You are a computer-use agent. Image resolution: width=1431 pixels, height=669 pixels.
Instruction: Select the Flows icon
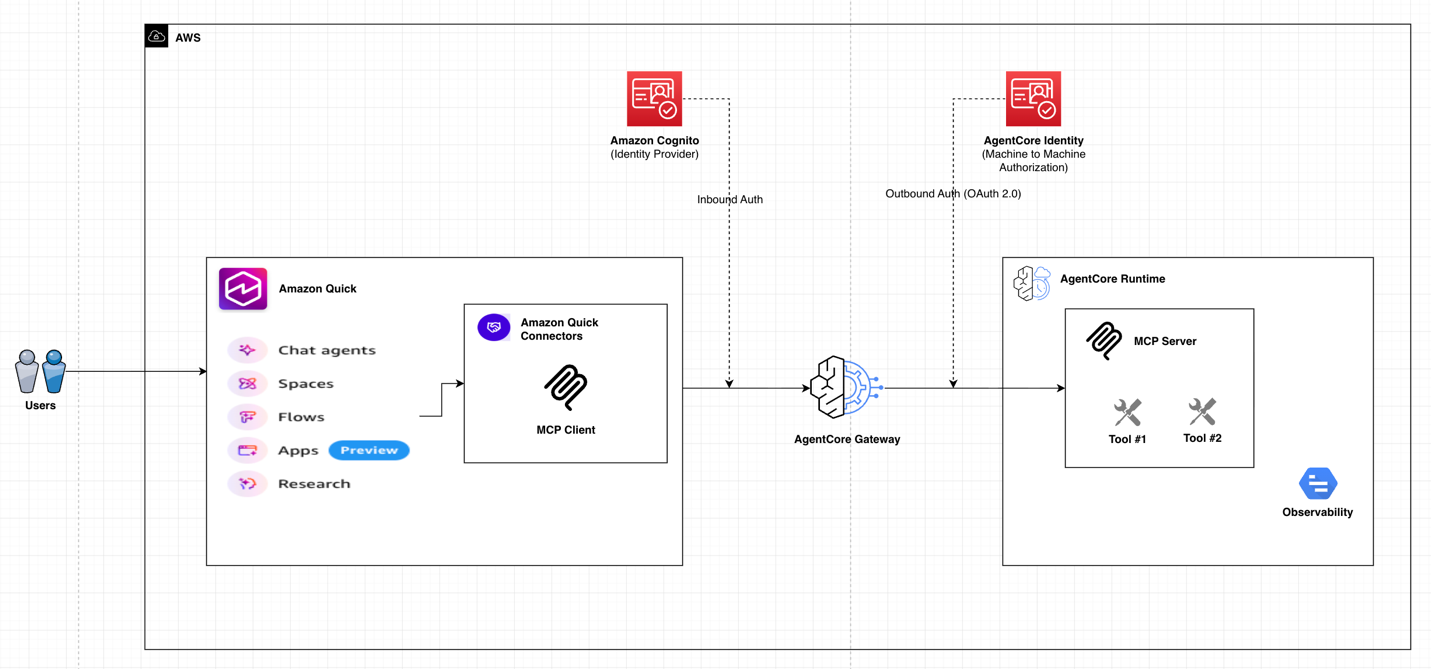pyautogui.click(x=247, y=417)
